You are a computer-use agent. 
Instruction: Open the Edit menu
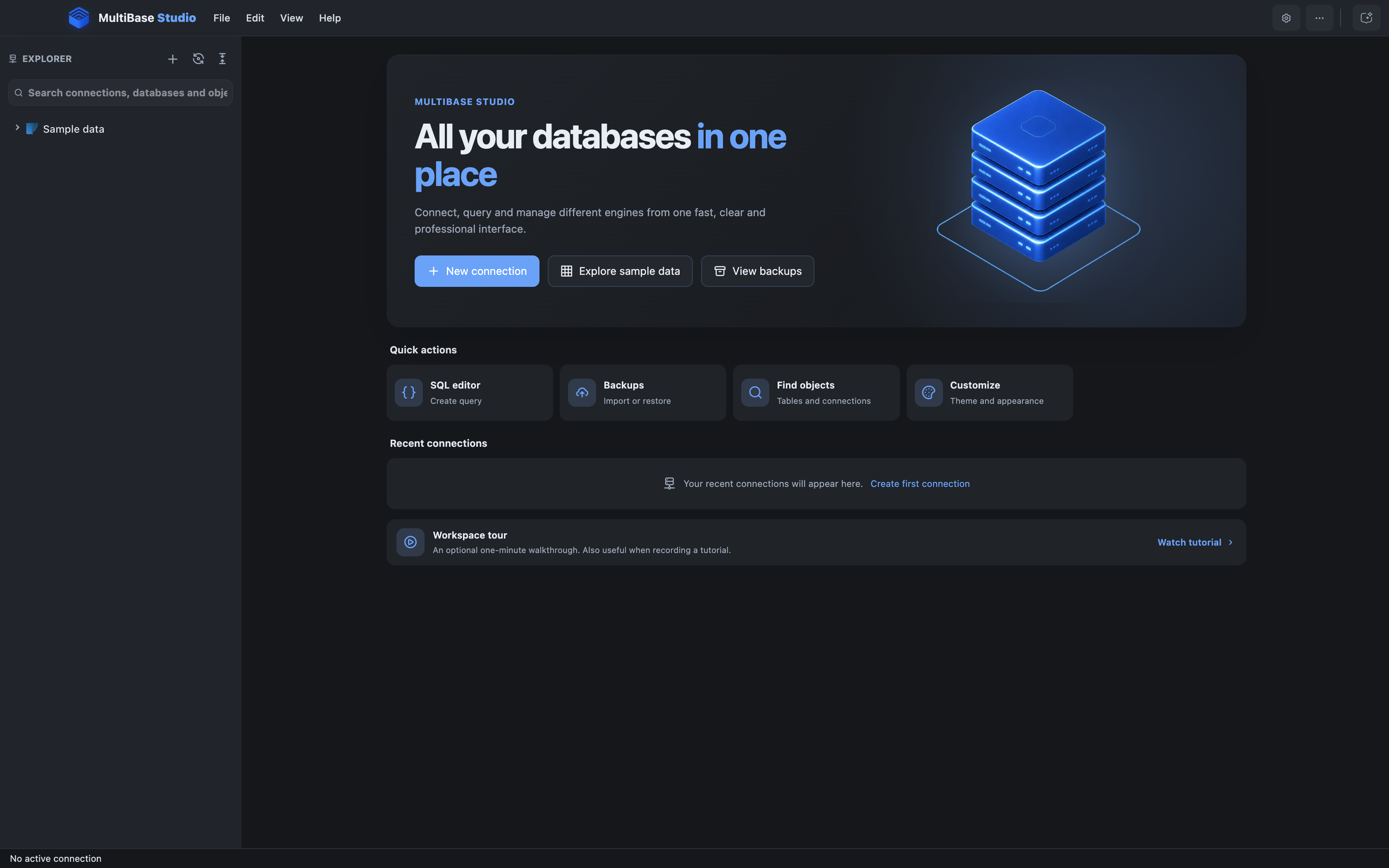[255, 18]
